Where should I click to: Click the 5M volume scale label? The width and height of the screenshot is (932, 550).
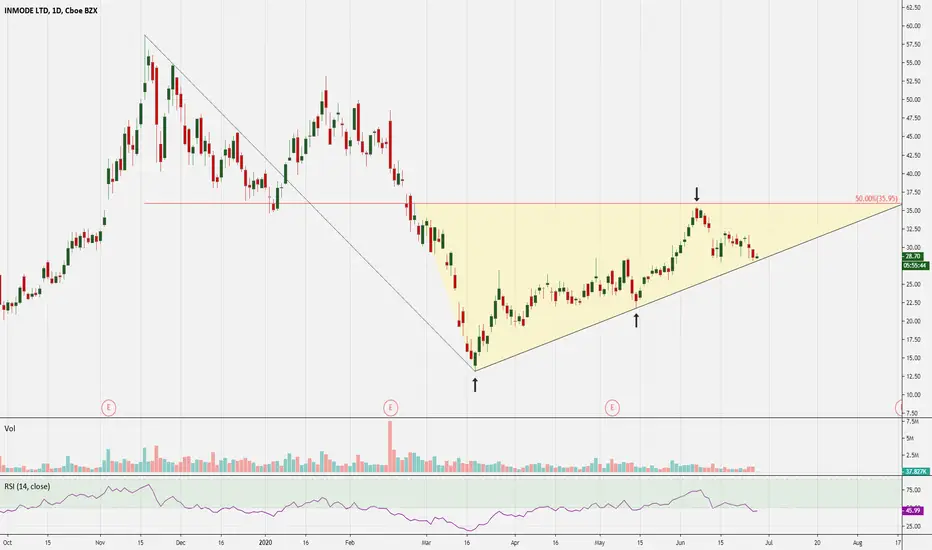910,438
